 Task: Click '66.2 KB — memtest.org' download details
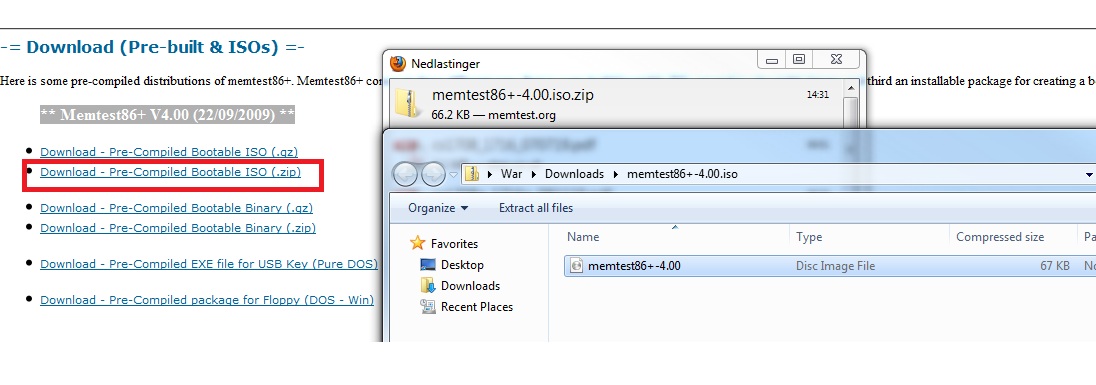pyautogui.click(x=493, y=115)
